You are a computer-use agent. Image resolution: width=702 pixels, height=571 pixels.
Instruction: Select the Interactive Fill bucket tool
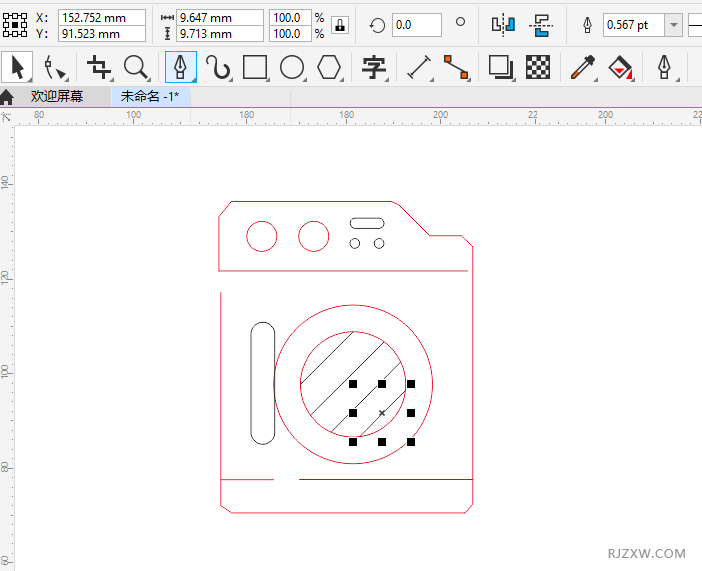point(621,68)
